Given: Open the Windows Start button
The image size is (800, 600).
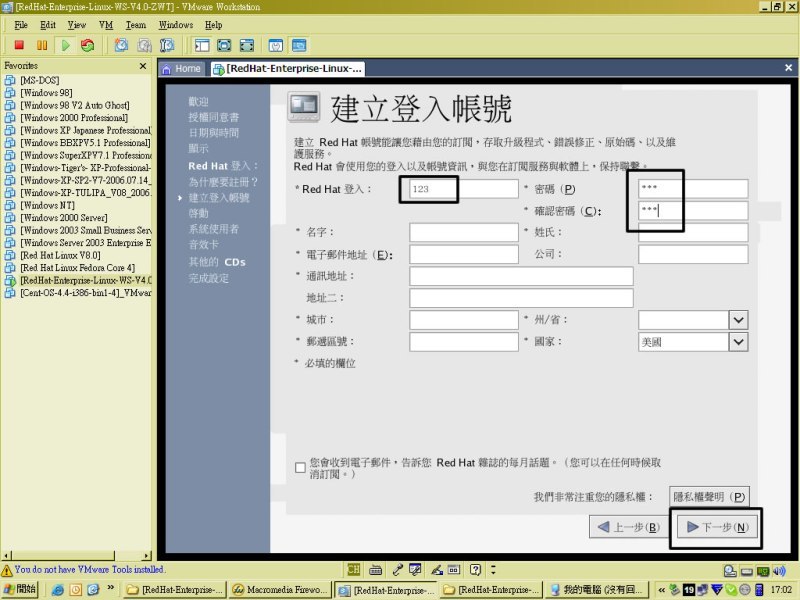Looking at the screenshot, I should (20, 589).
